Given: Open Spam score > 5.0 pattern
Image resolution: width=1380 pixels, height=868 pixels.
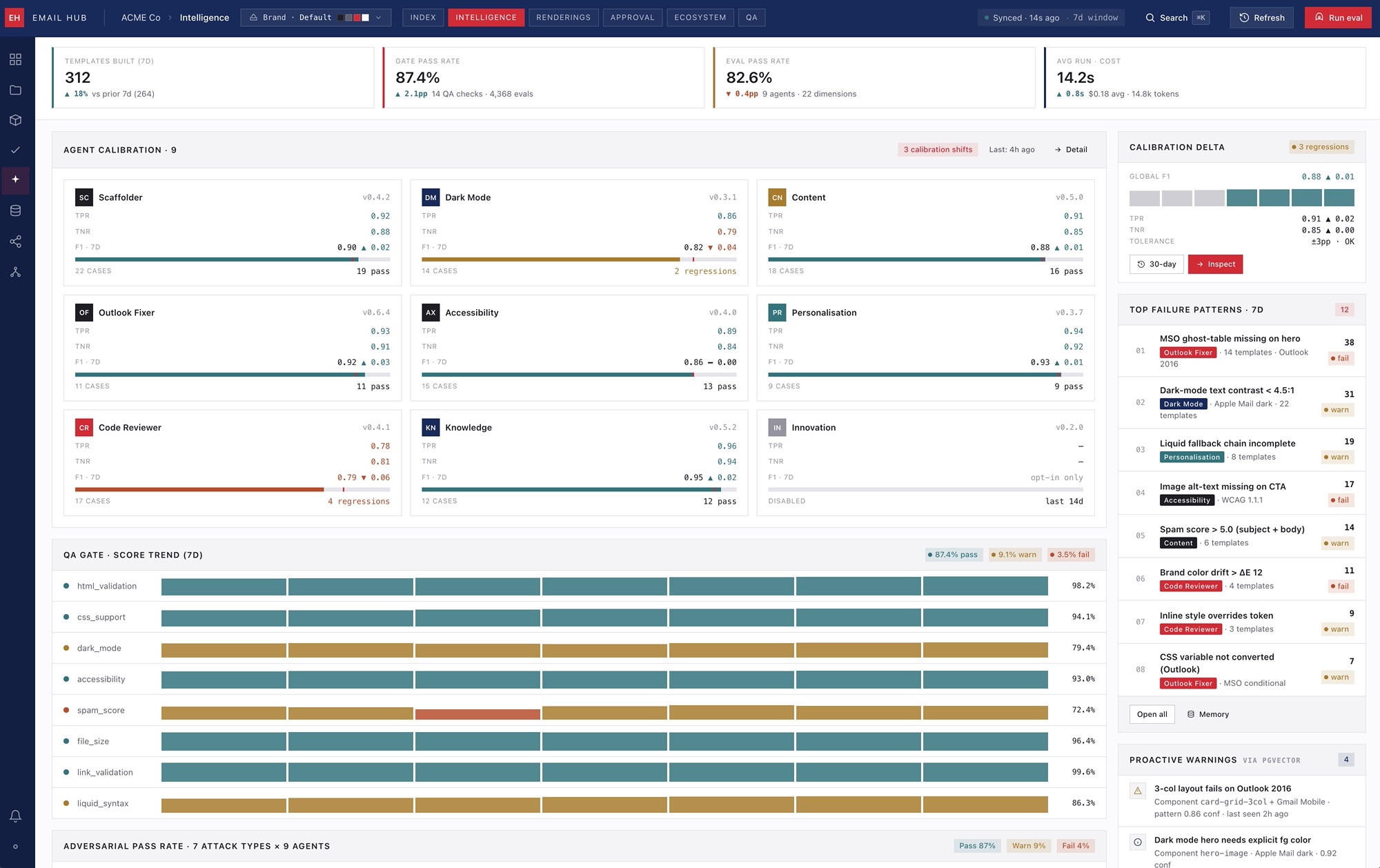Looking at the screenshot, I should pyautogui.click(x=1241, y=536).
